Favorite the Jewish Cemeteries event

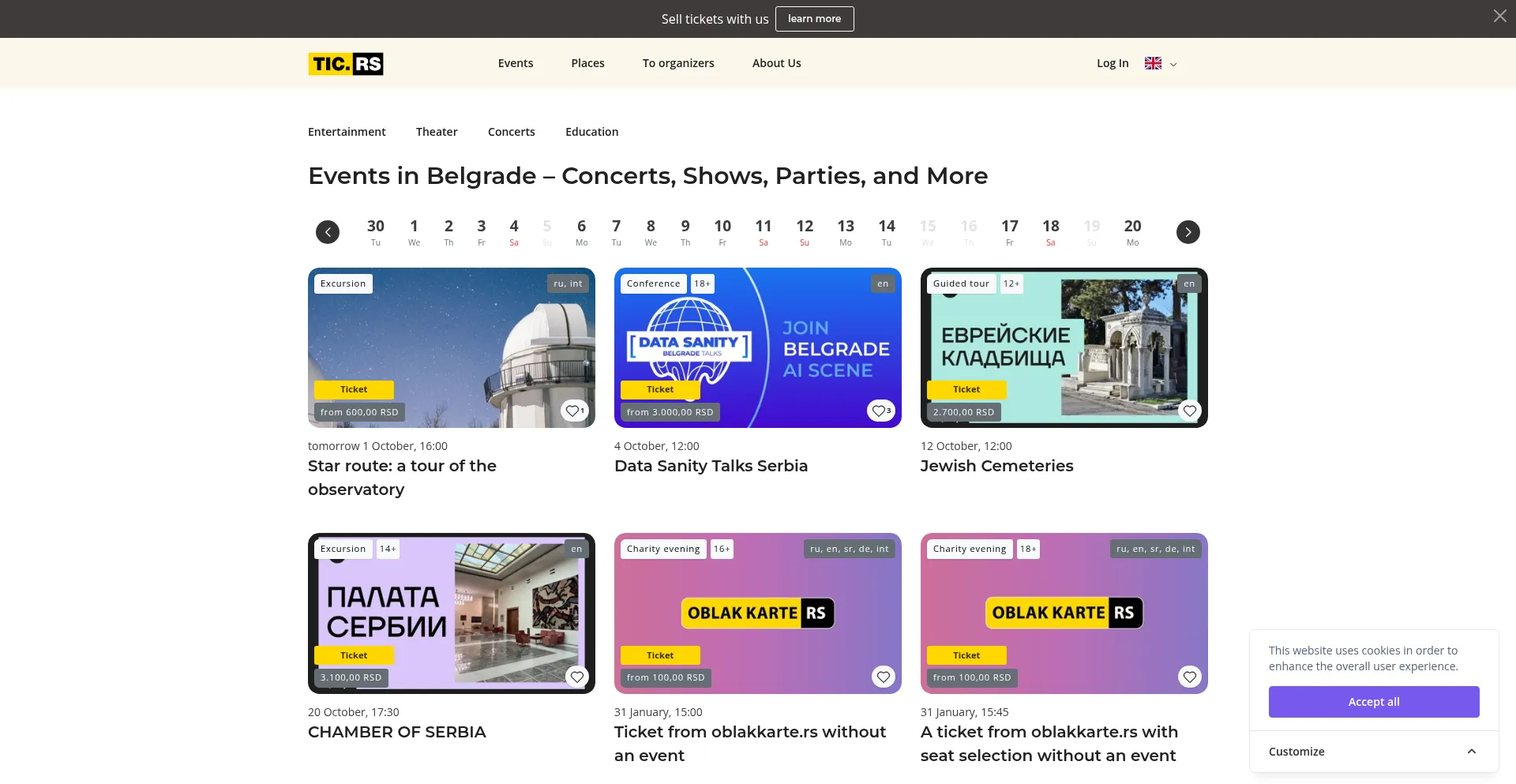(1190, 411)
